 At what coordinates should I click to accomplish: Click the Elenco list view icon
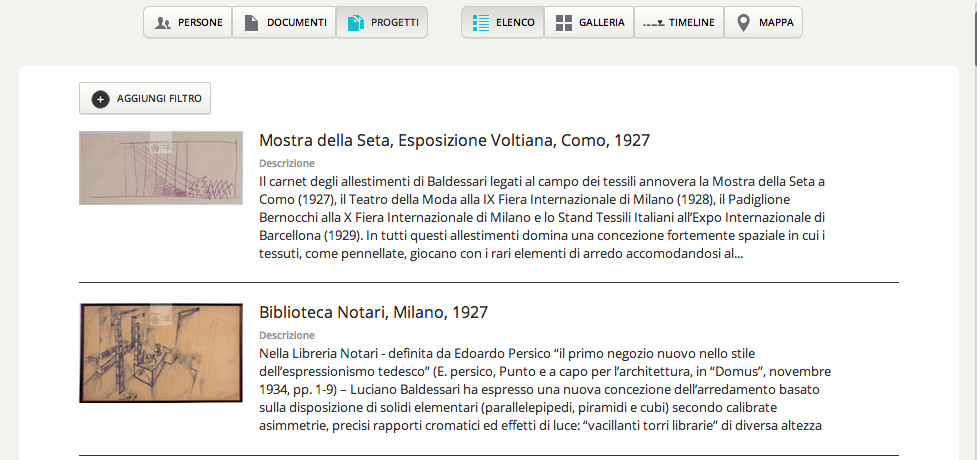tap(480, 22)
